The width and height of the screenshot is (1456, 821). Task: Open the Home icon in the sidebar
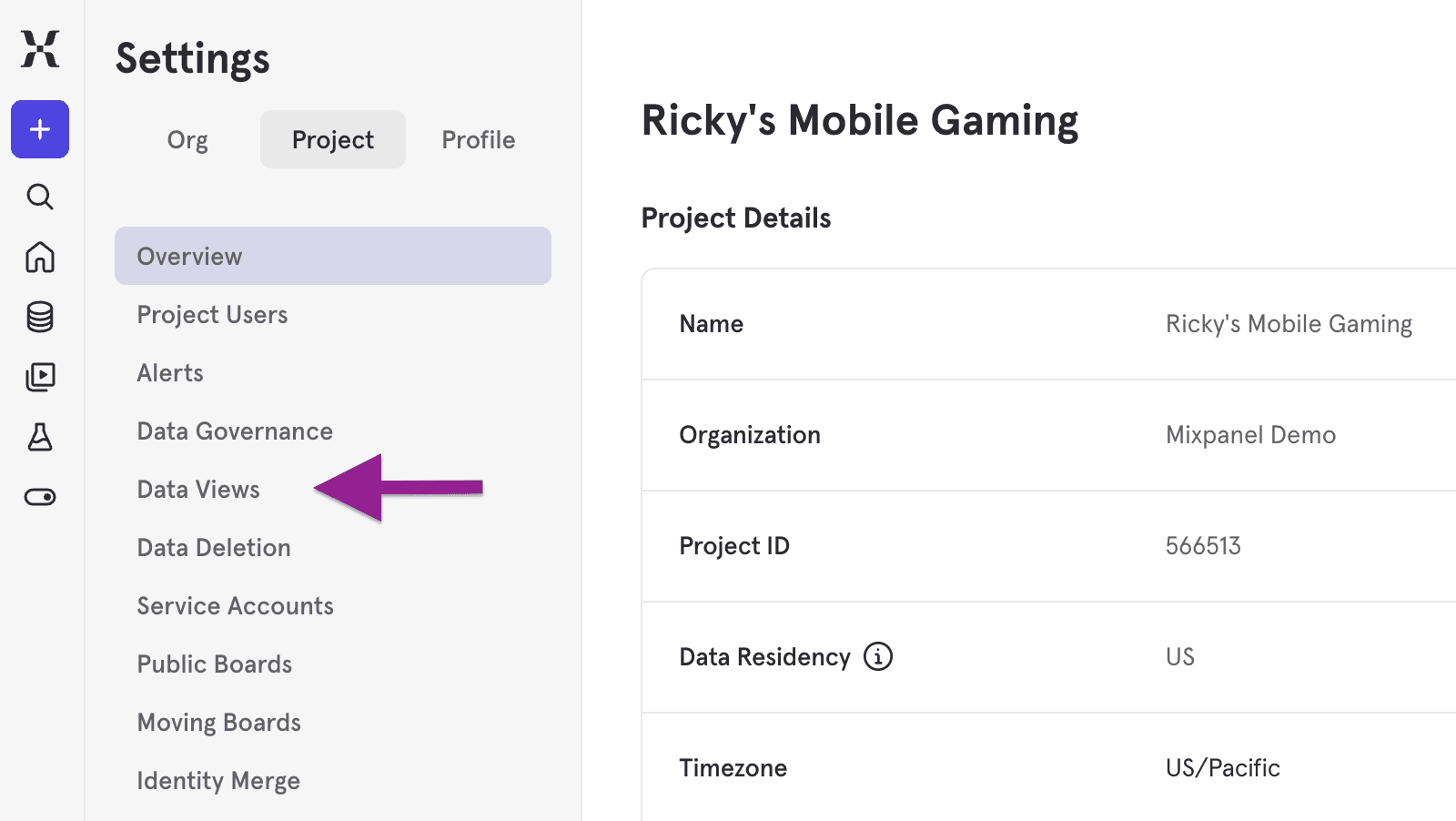click(x=39, y=258)
